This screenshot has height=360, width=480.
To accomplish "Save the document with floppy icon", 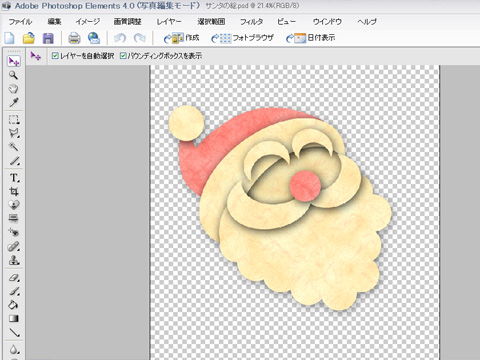I will pyautogui.click(x=48, y=38).
